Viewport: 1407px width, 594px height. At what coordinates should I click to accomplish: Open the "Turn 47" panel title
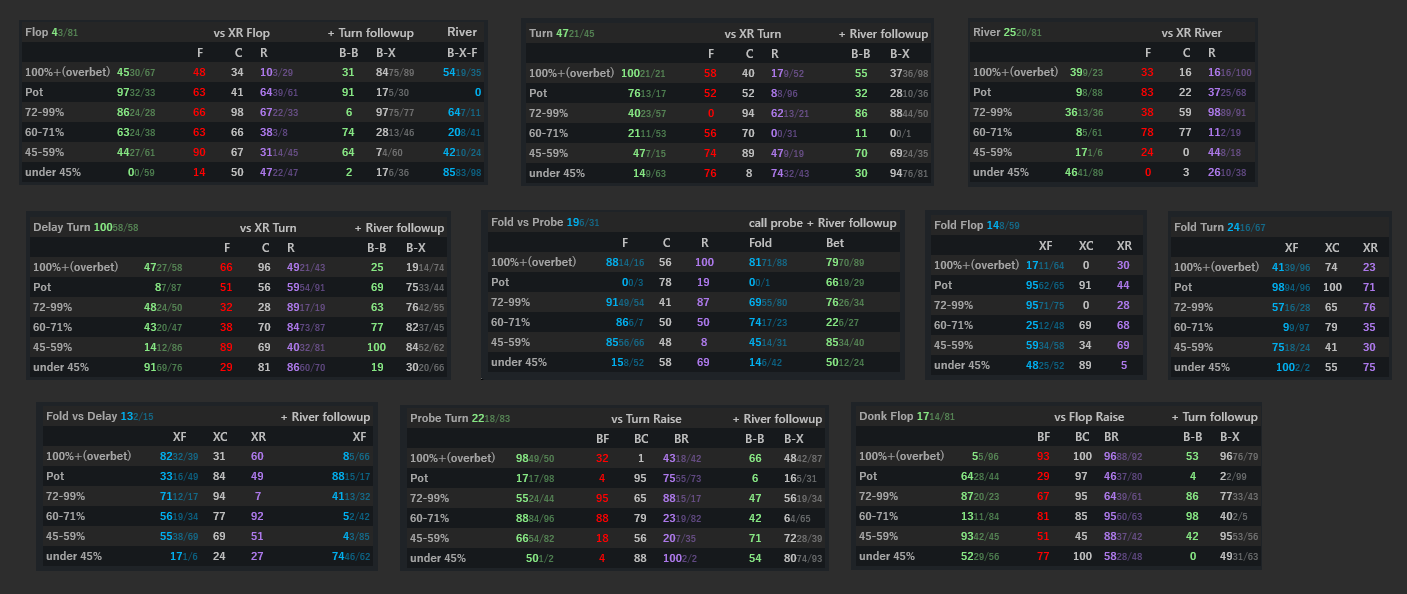pos(561,33)
